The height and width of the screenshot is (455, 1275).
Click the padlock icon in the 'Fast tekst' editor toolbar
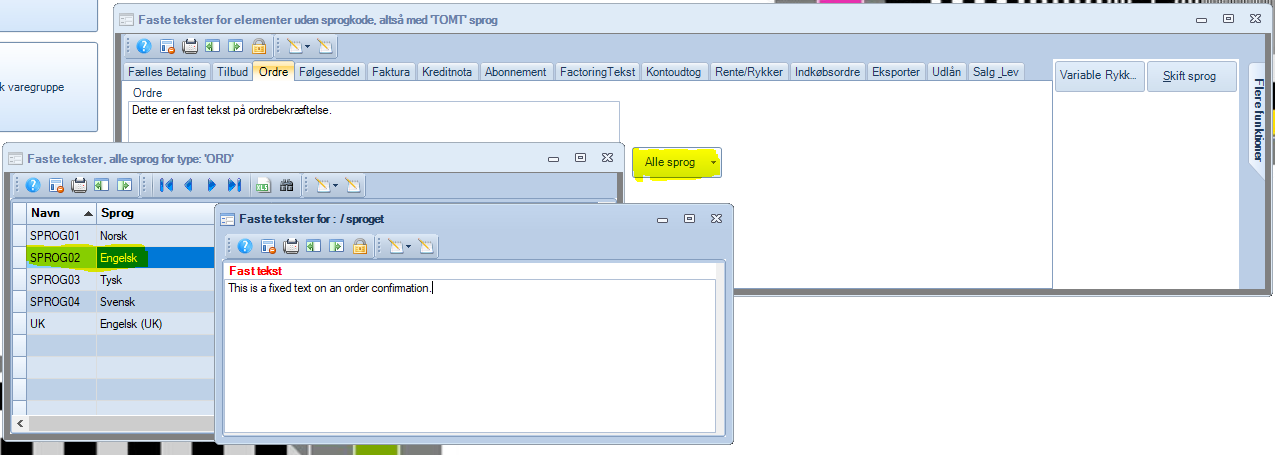[359, 246]
